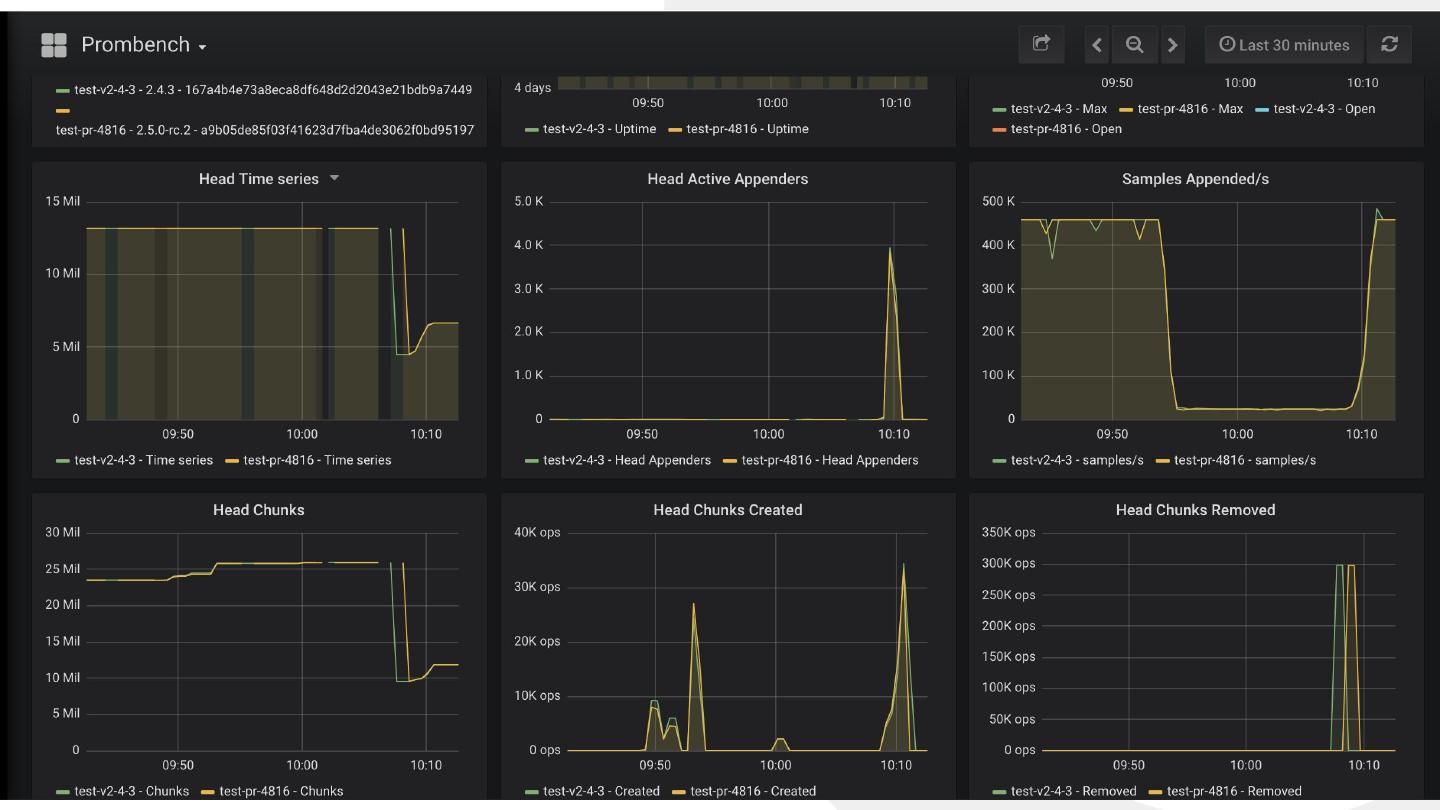Viewport: 1440px width, 810px height.
Task: Shift time range backward with left arrow
Action: (1097, 45)
